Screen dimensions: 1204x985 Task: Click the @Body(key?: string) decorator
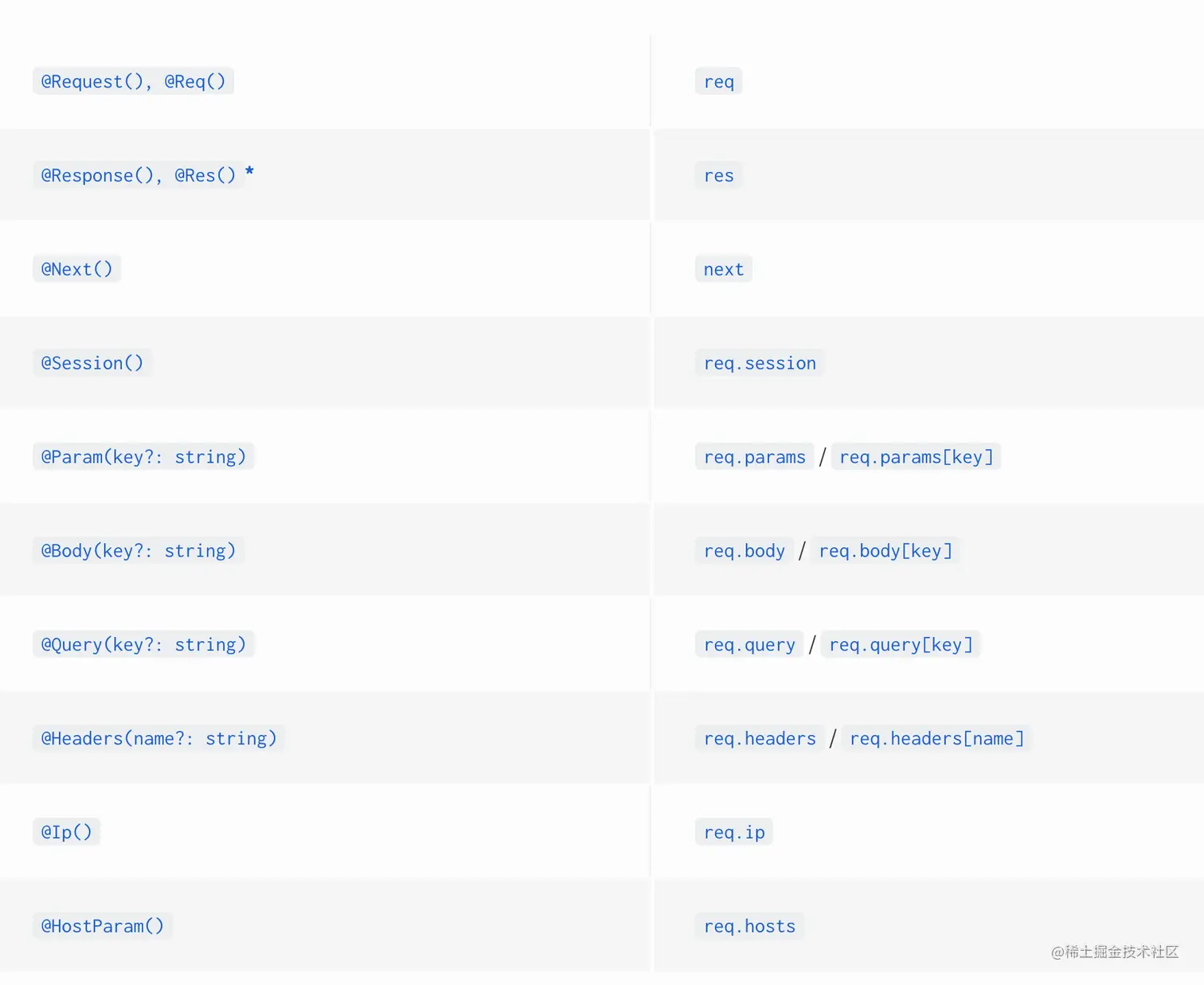click(139, 551)
